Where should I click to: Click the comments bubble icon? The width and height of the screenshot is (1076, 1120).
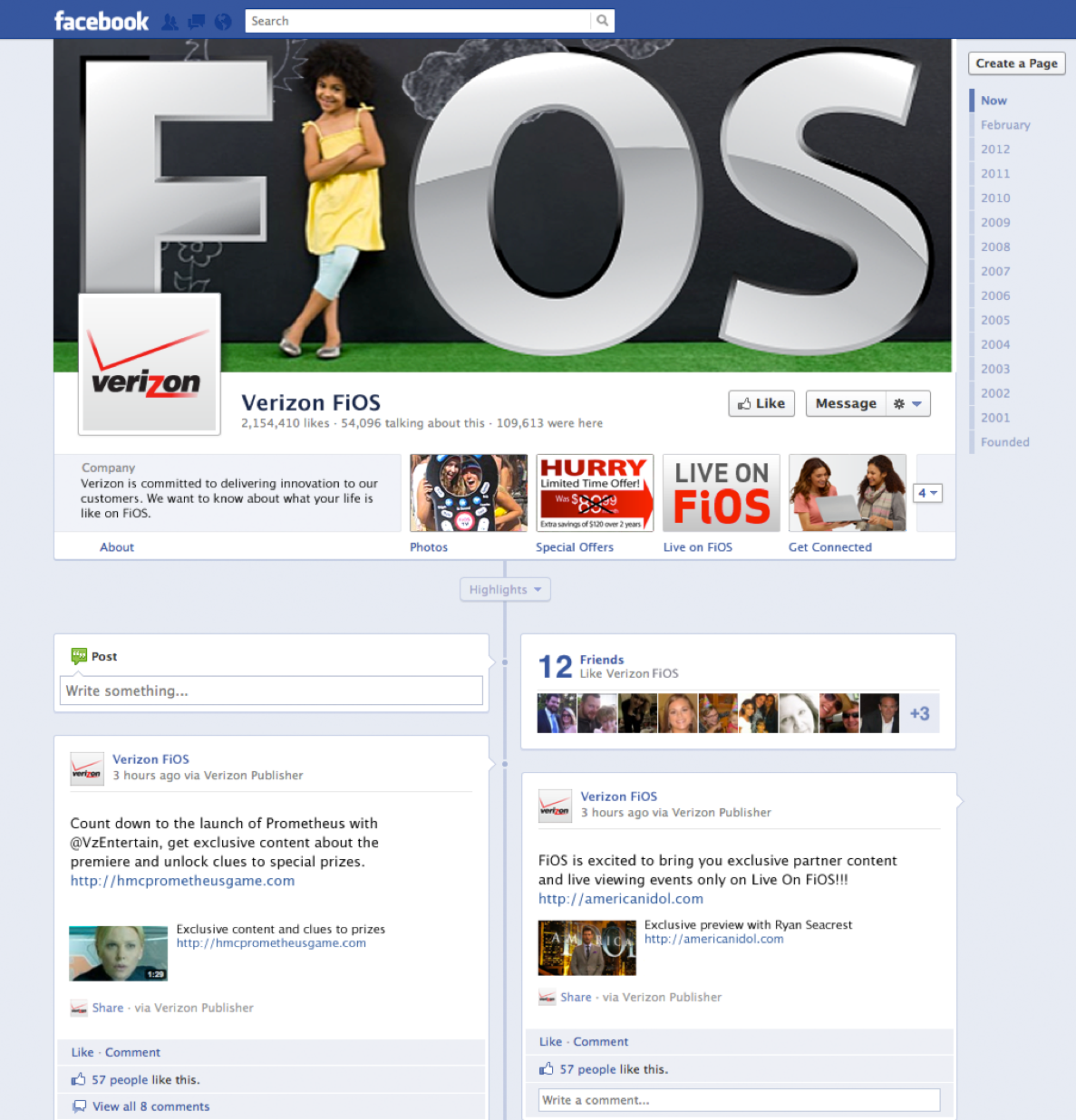click(x=80, y=1106)
